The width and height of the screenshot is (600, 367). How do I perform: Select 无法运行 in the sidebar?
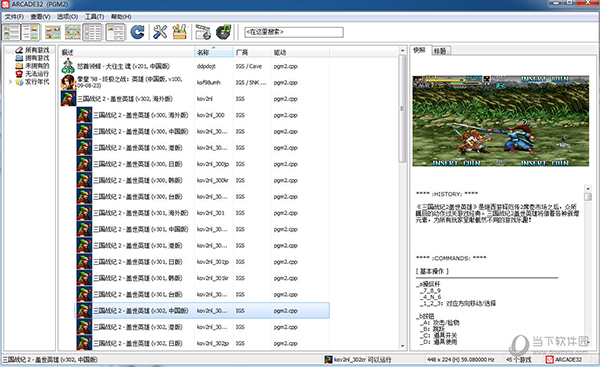pos(37,73)
